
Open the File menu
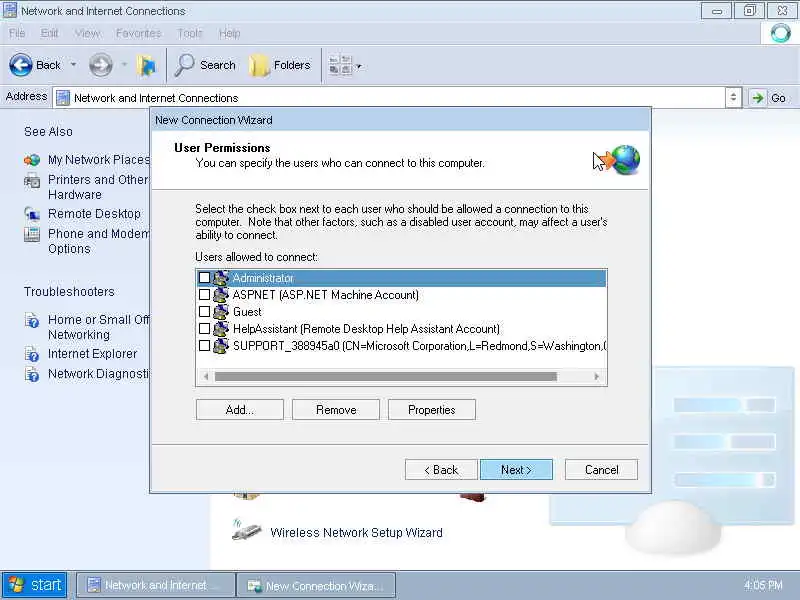17,34
